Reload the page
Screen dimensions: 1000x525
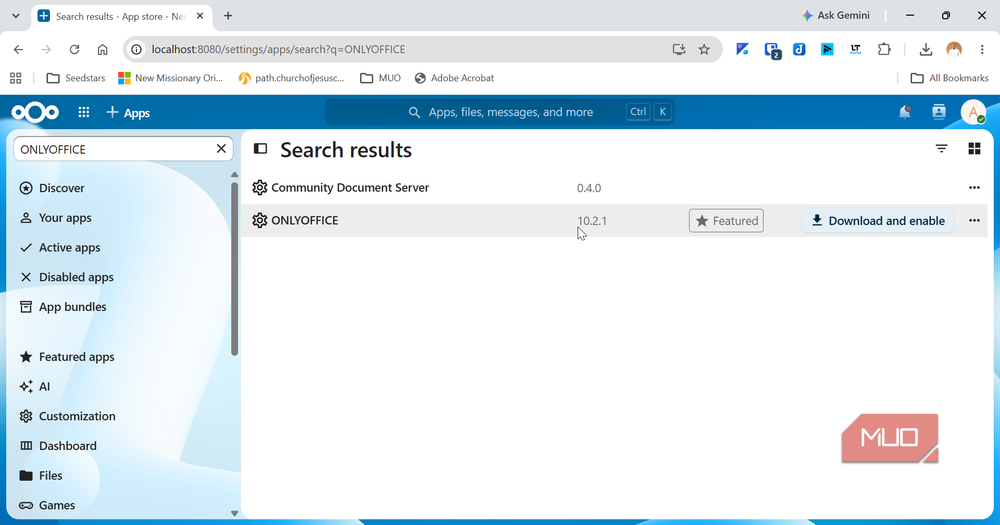74,49
